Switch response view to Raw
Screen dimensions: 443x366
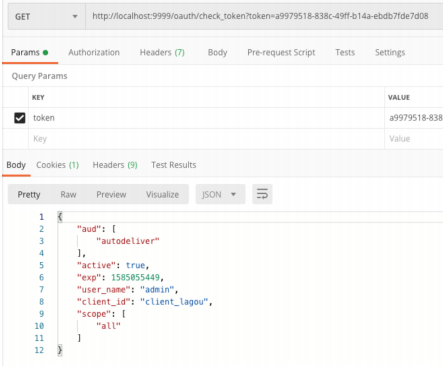click(68, 194)
